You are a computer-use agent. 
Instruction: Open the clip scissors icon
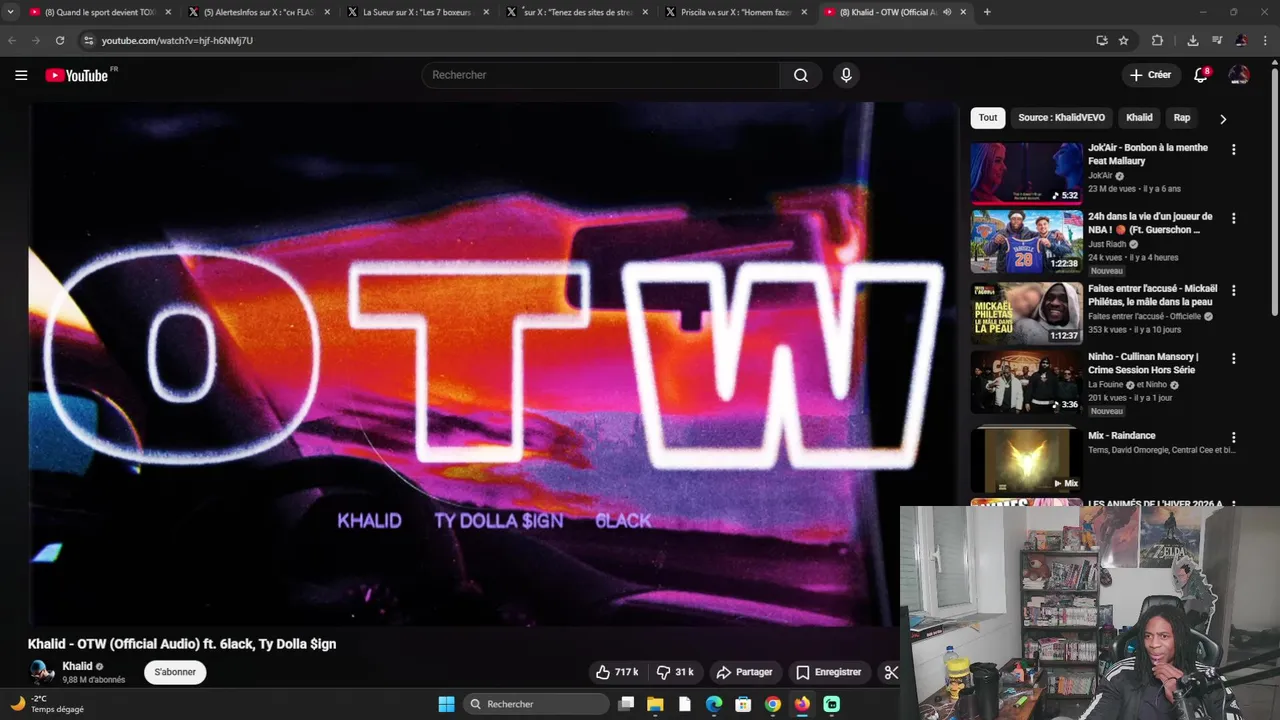[890, 672]
